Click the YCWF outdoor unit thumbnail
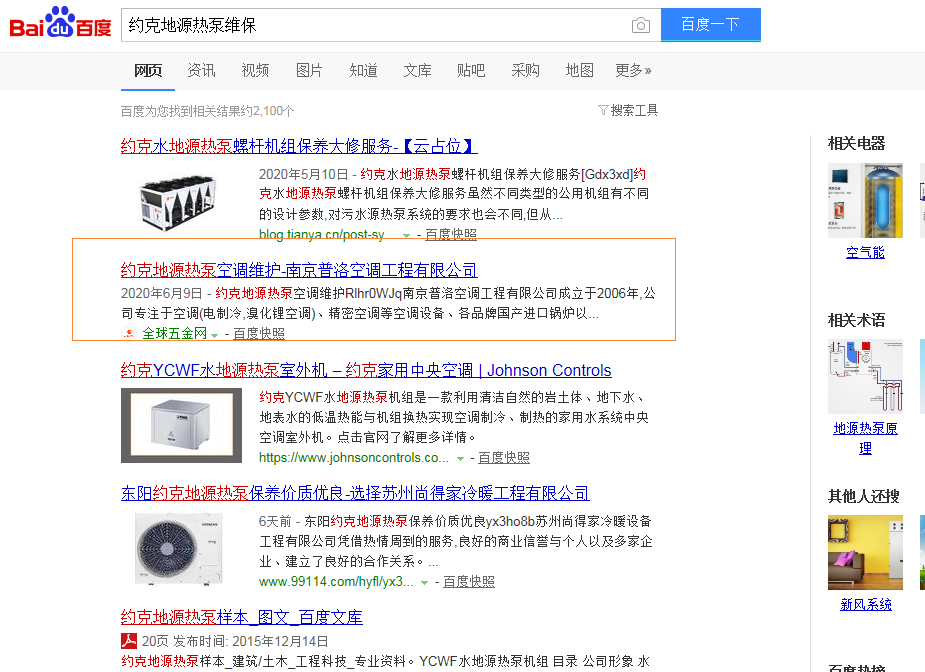Image resolution: width=925 pixels, height=672 pixels. (x=181, y=425)
